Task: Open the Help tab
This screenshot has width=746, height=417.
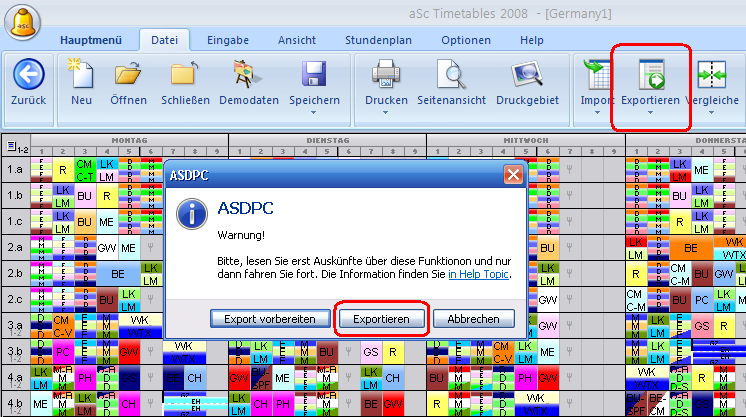Action: pos(531,40)
